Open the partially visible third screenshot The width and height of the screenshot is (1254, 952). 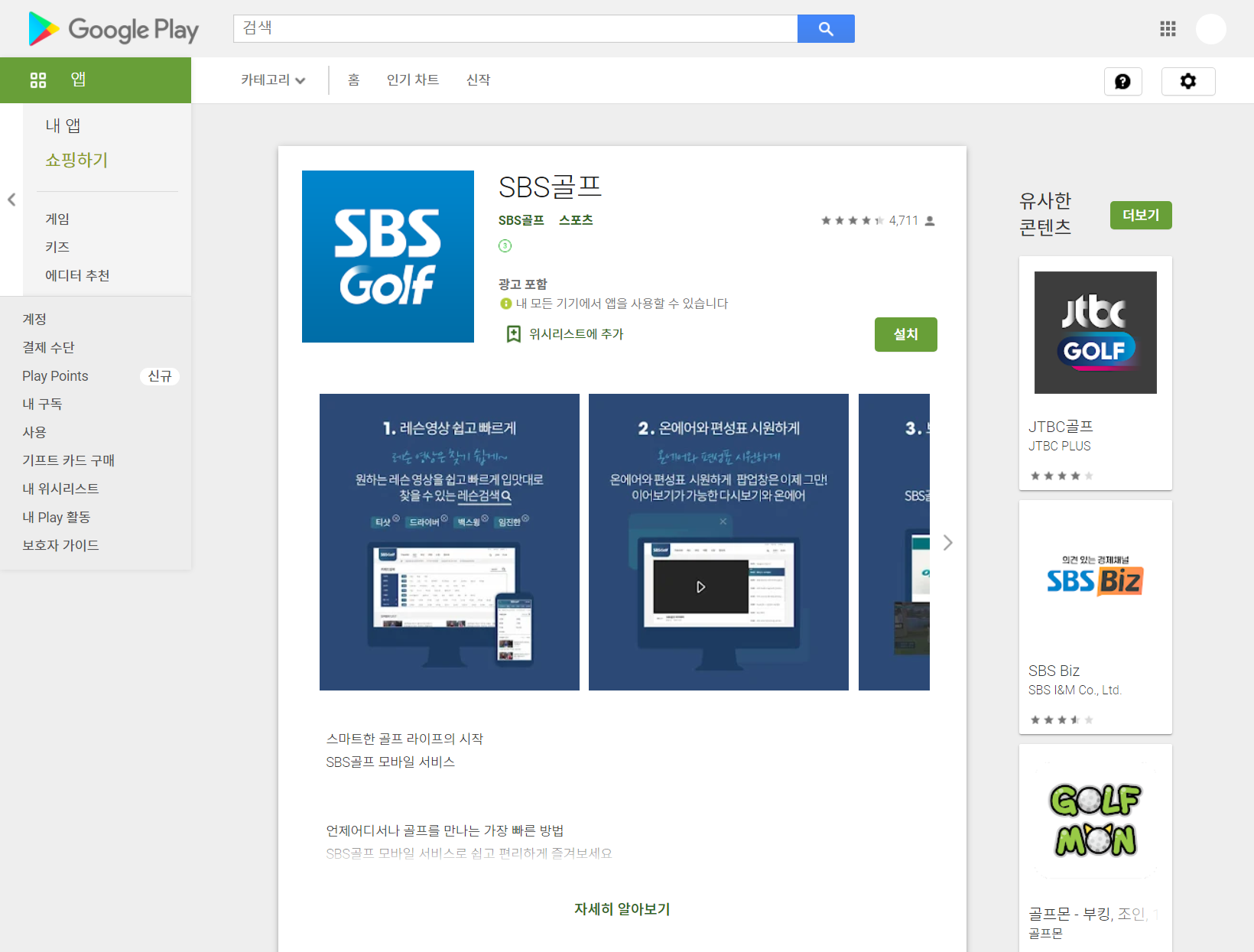click(x=894, y=542)
